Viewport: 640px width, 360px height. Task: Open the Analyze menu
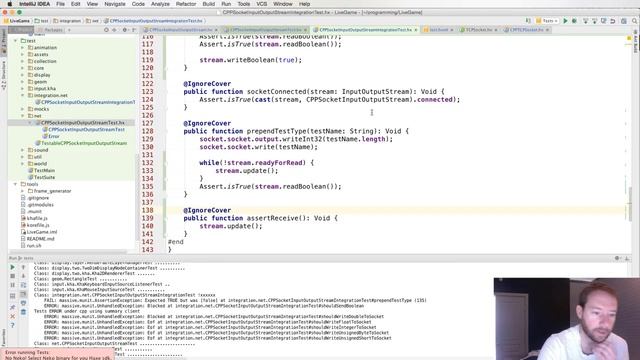pos(160,4)
